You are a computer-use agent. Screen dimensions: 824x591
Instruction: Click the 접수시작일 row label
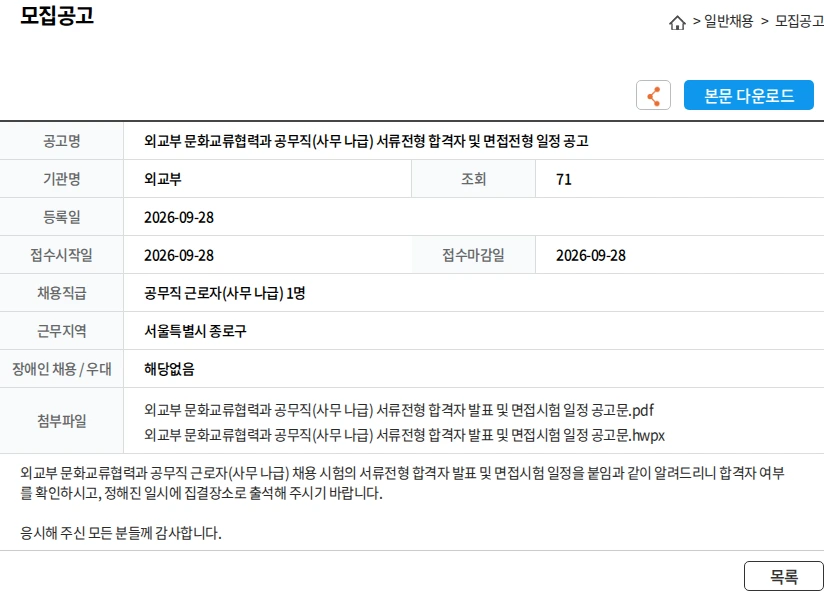pos(61,255)
